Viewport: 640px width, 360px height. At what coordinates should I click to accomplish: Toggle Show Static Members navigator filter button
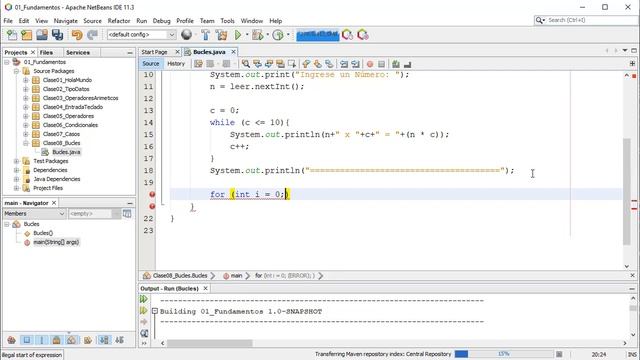pos(42,340)
